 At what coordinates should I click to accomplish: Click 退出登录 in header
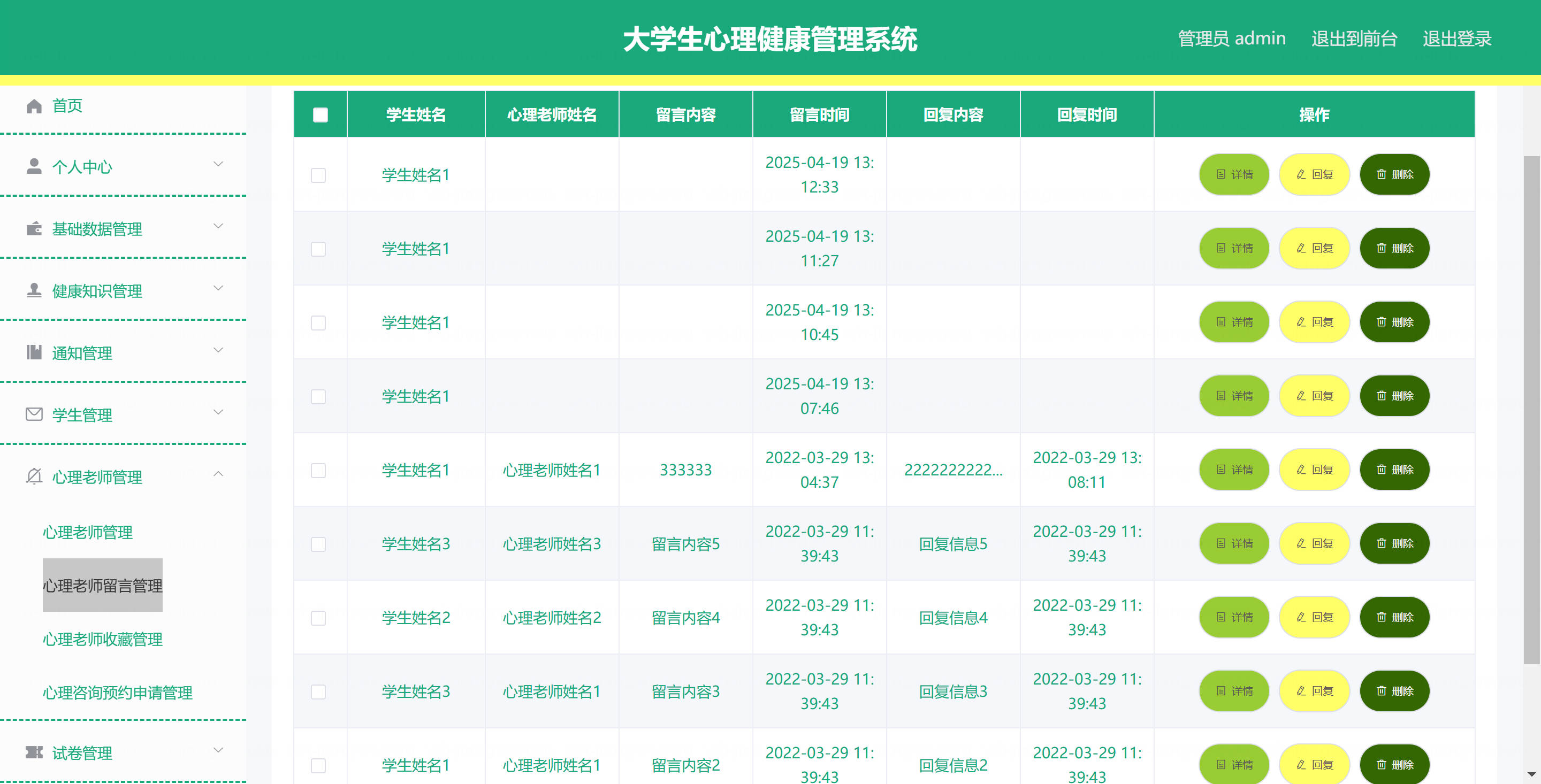point(1456,39)
